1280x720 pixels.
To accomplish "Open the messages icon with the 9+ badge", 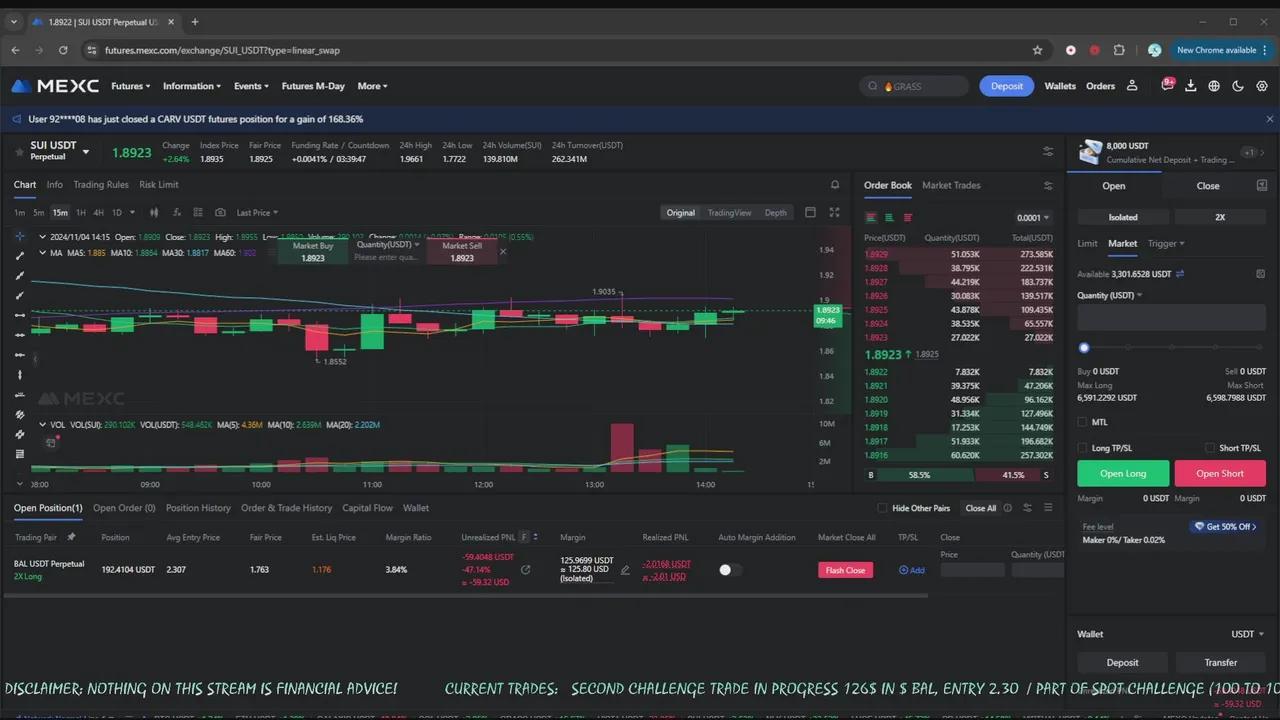I will click(x=1167, y=86).
